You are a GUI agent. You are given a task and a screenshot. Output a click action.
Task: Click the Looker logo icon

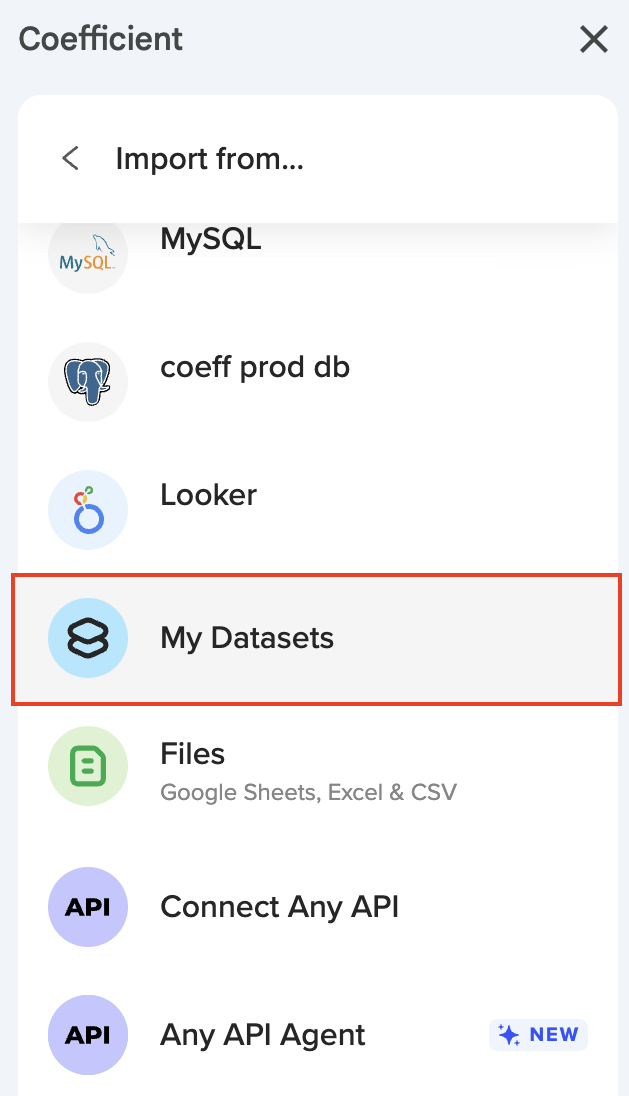pyautogui.click(x=88, y=510)
